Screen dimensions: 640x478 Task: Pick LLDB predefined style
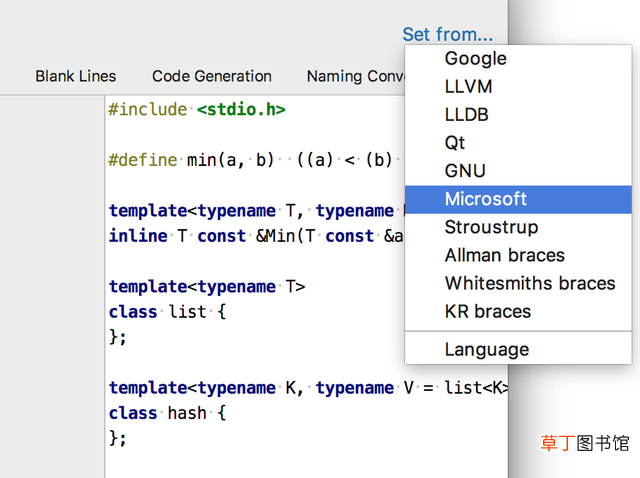518,115
